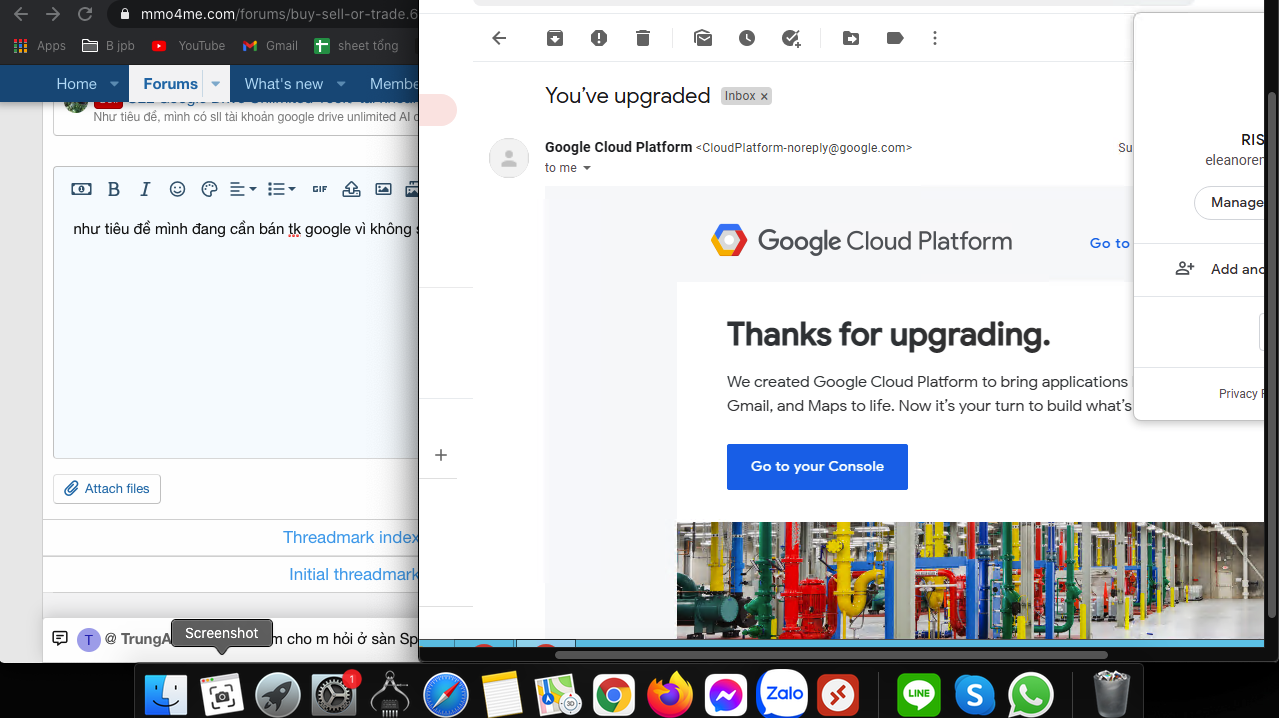
Task: Open Gmail More options three-dot menu
Action: coord(935,38)
